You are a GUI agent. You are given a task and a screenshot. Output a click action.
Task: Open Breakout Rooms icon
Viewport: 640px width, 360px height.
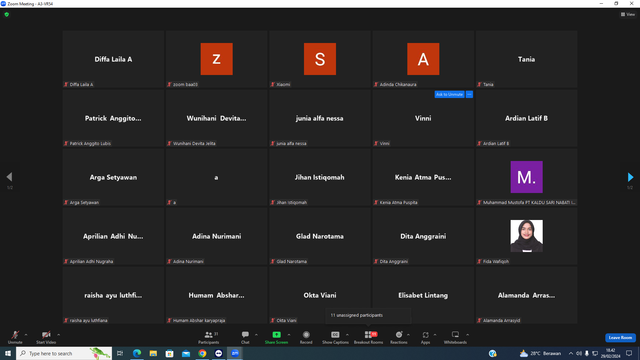[x=368, y=337]
